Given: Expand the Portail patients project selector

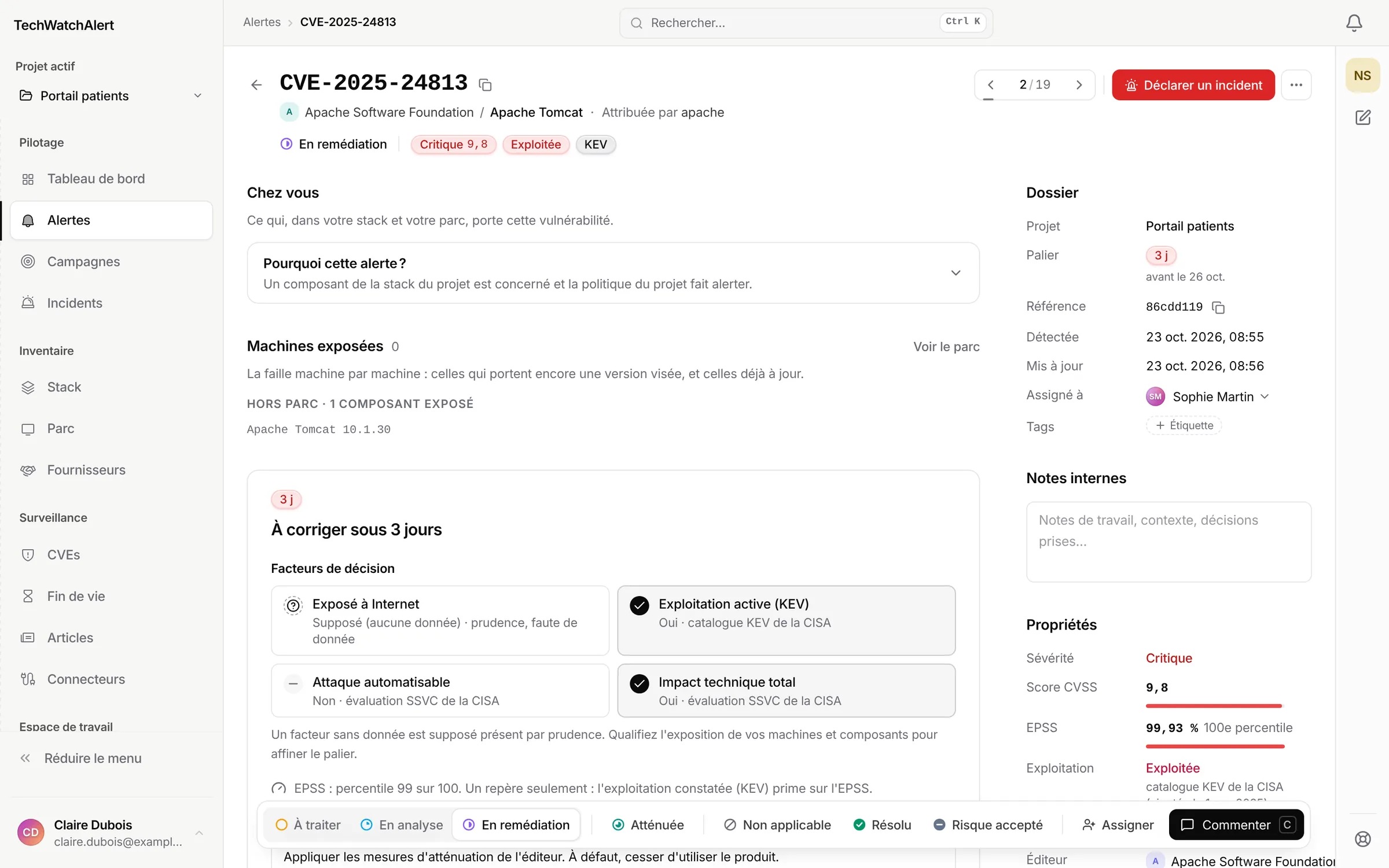Looking at the screenshot, I should 111,96.
